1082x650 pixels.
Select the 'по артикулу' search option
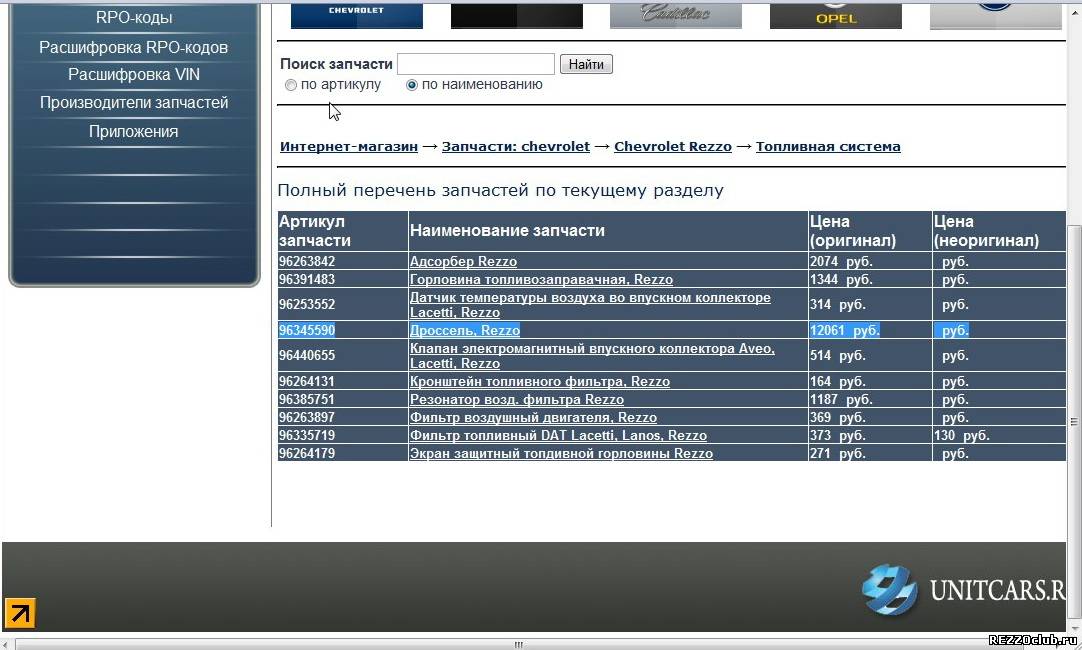tap(291, 85)
